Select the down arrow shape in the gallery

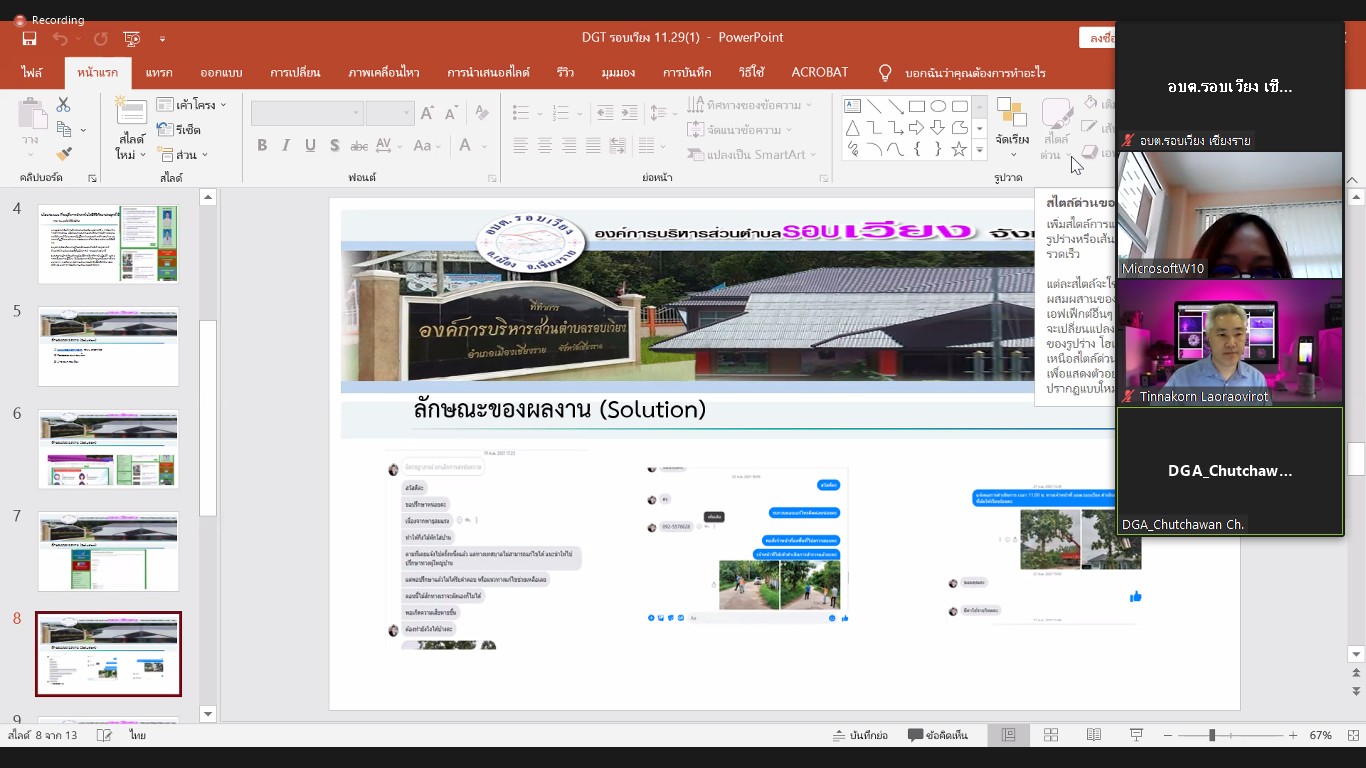pos(938,128)
